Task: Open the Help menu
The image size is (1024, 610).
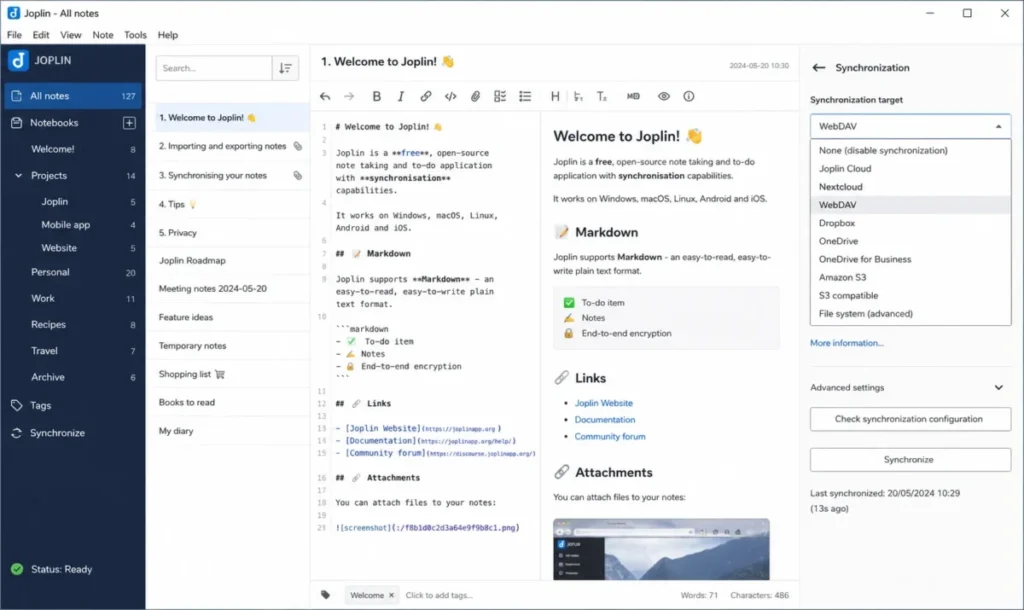Action: coord(168,35)
